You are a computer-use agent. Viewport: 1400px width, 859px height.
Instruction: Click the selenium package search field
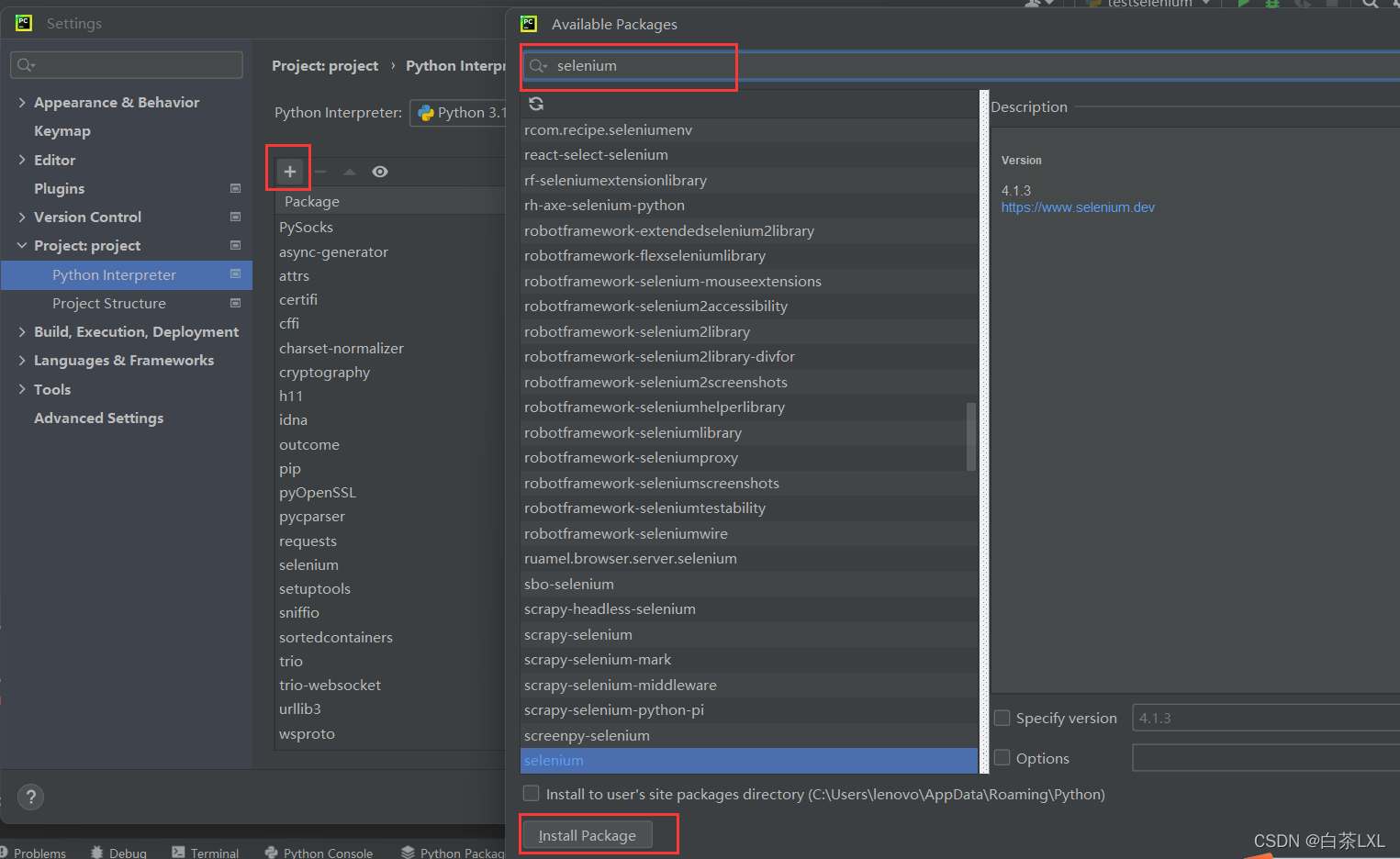coord(960,66)
